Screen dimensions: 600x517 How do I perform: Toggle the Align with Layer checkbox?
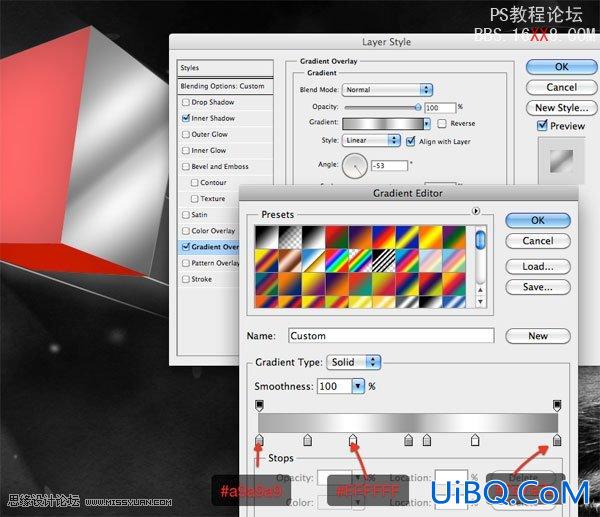(x=411, y=141)
